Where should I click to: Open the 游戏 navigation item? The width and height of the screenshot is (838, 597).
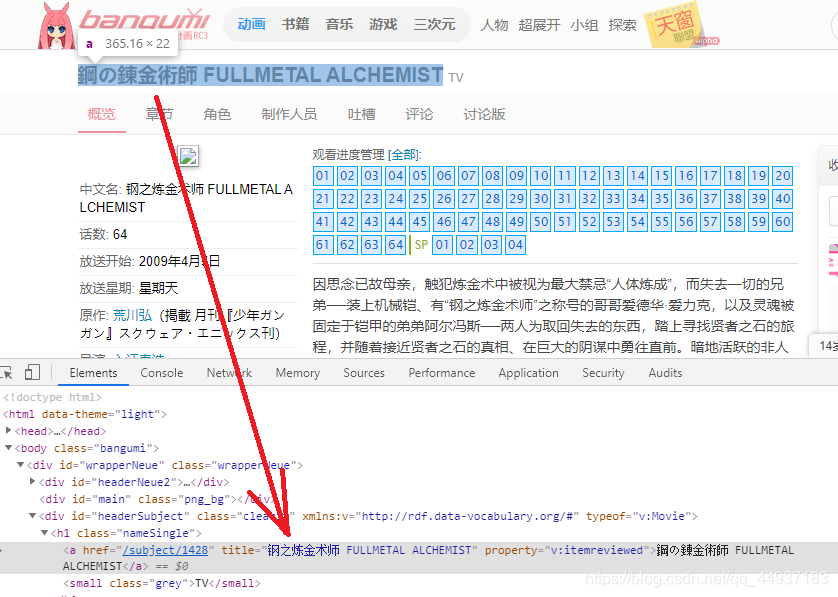click(x=383, y=24)
